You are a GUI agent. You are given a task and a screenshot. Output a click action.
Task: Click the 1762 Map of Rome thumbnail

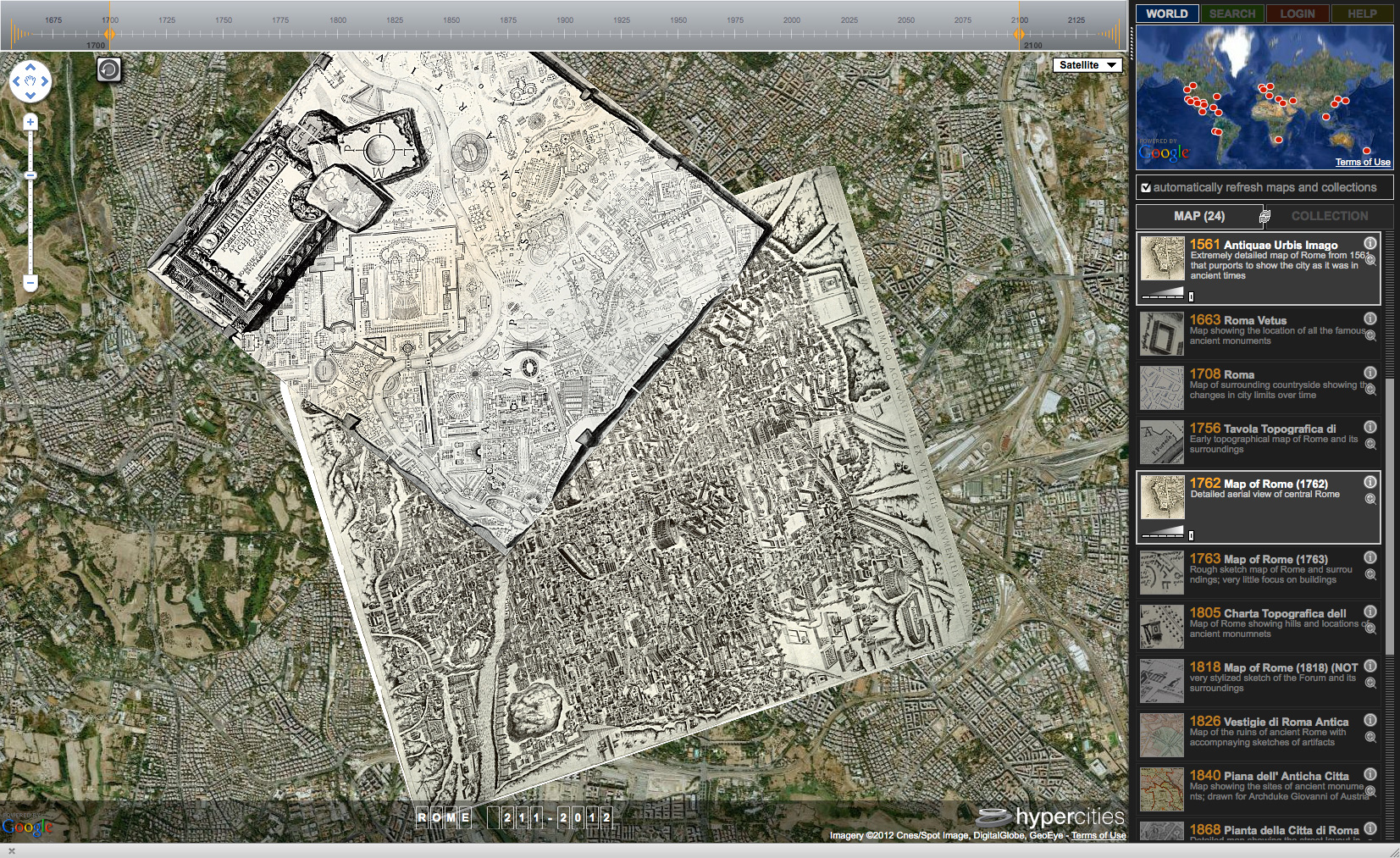1162,497
